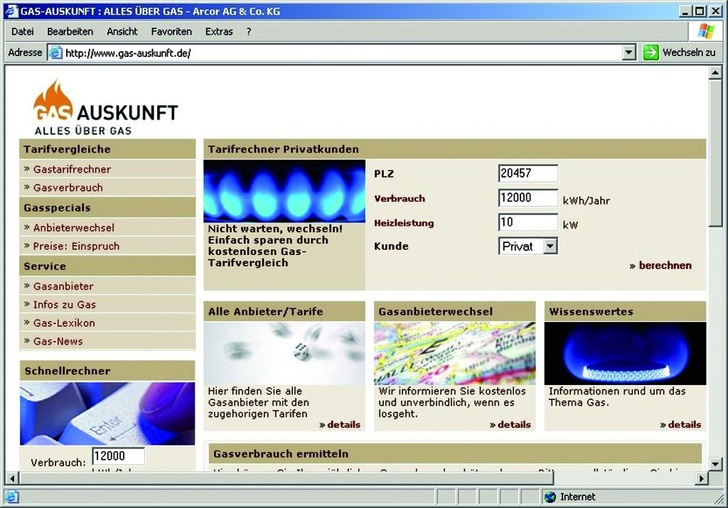This screenshot has width=728, height=508.
Task: Click the Internet zone globe icon
Action: click(x=550, y=497)
